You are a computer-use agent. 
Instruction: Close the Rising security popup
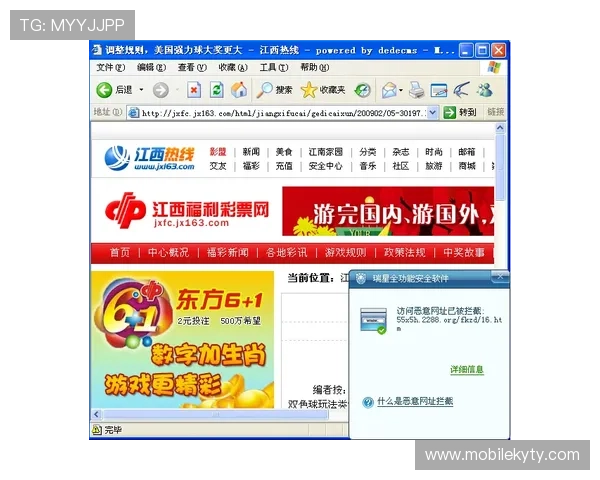(500, 276)
